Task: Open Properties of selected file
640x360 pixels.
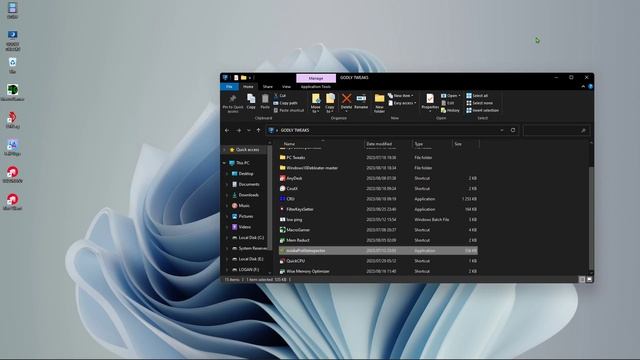Action: (430, 102)
